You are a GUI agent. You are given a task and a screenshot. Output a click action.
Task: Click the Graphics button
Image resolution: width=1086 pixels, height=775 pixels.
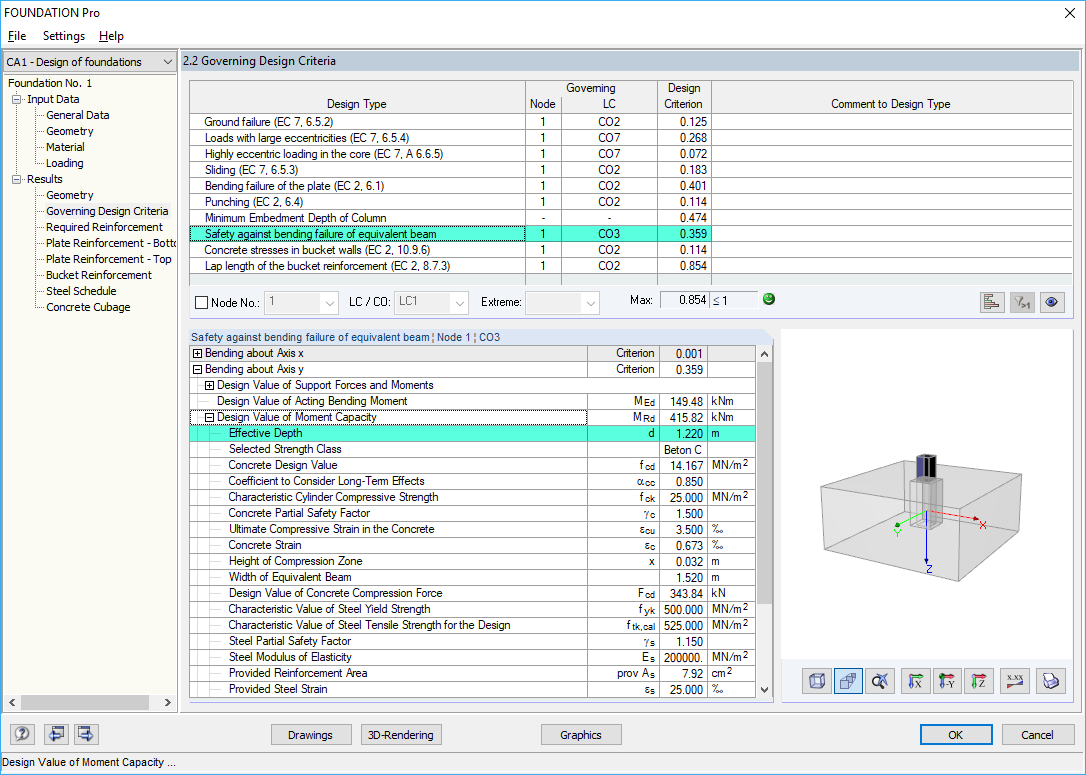tap(580, 735)
